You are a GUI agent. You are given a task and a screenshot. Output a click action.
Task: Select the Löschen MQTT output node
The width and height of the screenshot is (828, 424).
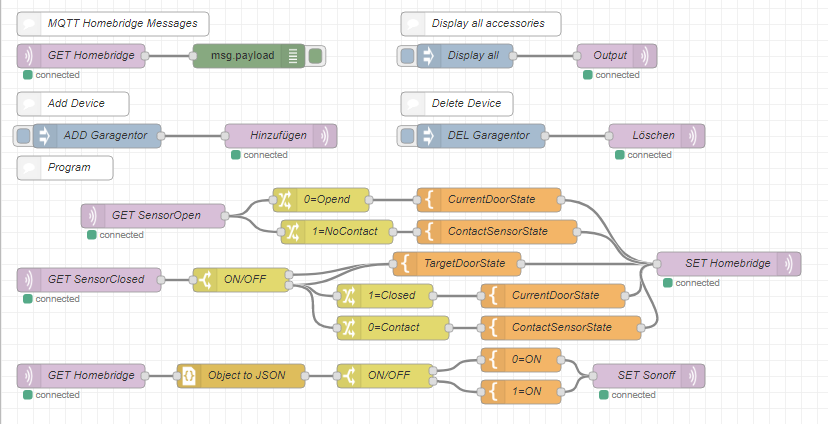655,135
